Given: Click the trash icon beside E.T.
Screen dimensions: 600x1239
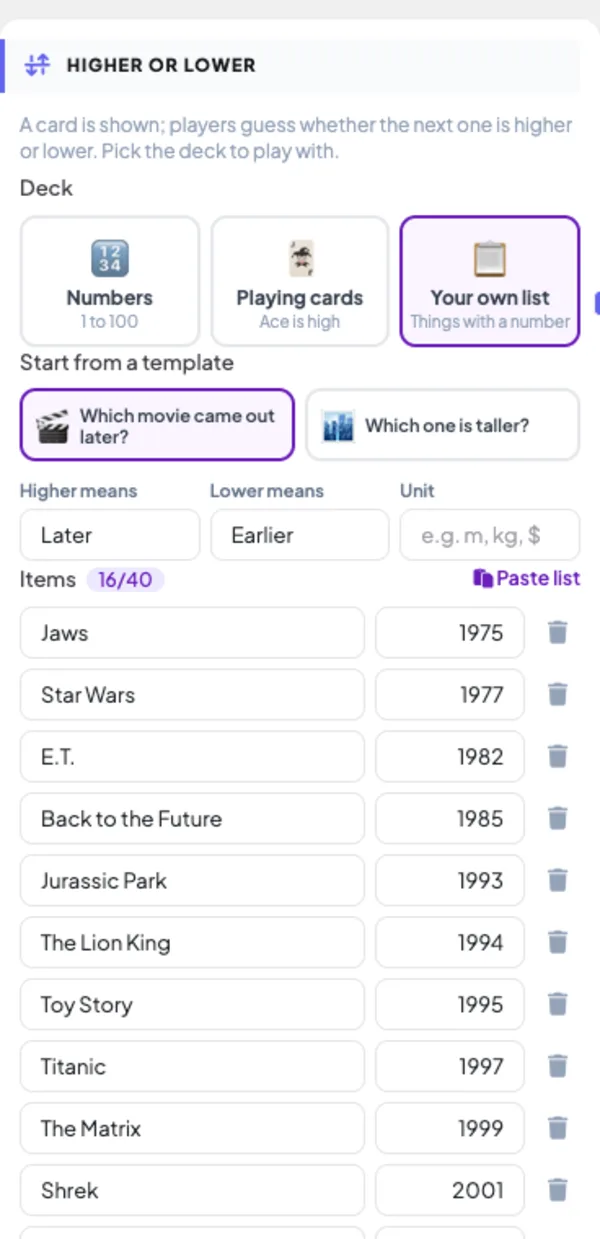Looking at the screenshot, I should tap(558, 756).
